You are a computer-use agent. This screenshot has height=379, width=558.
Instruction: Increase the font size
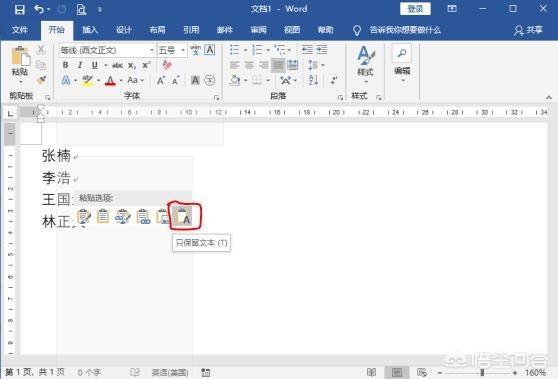[x=160, y=80]
